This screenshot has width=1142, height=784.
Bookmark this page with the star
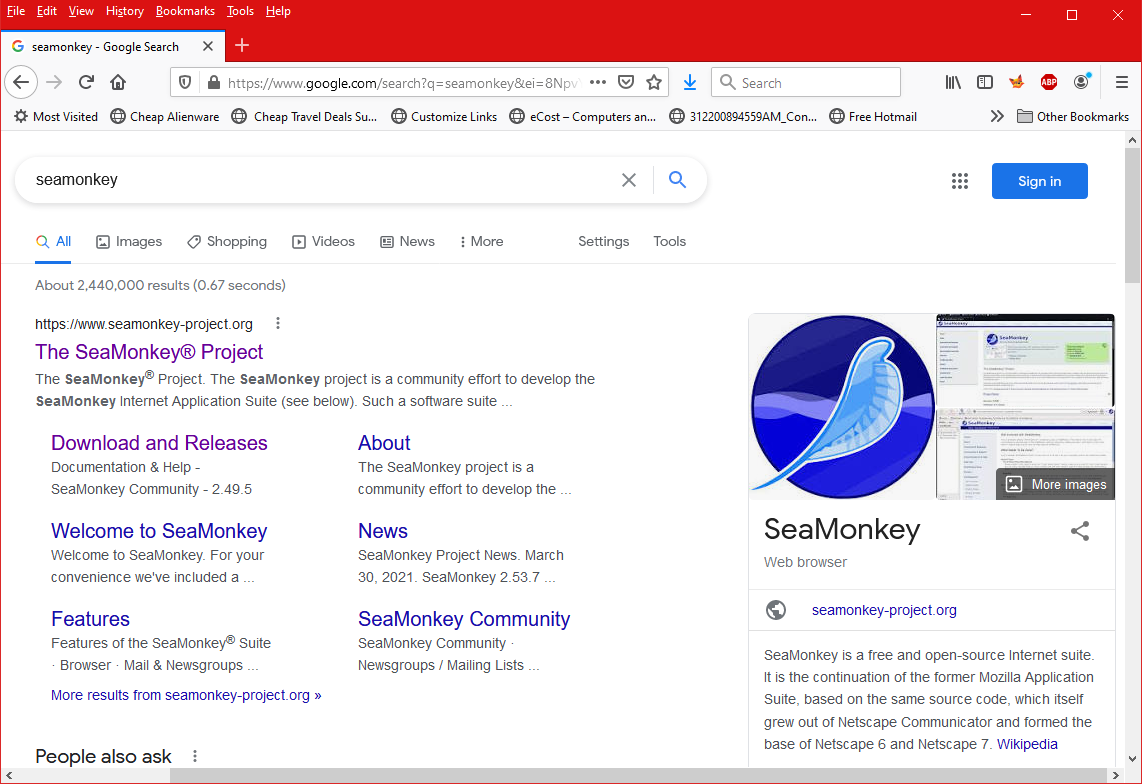click(654, 82)
